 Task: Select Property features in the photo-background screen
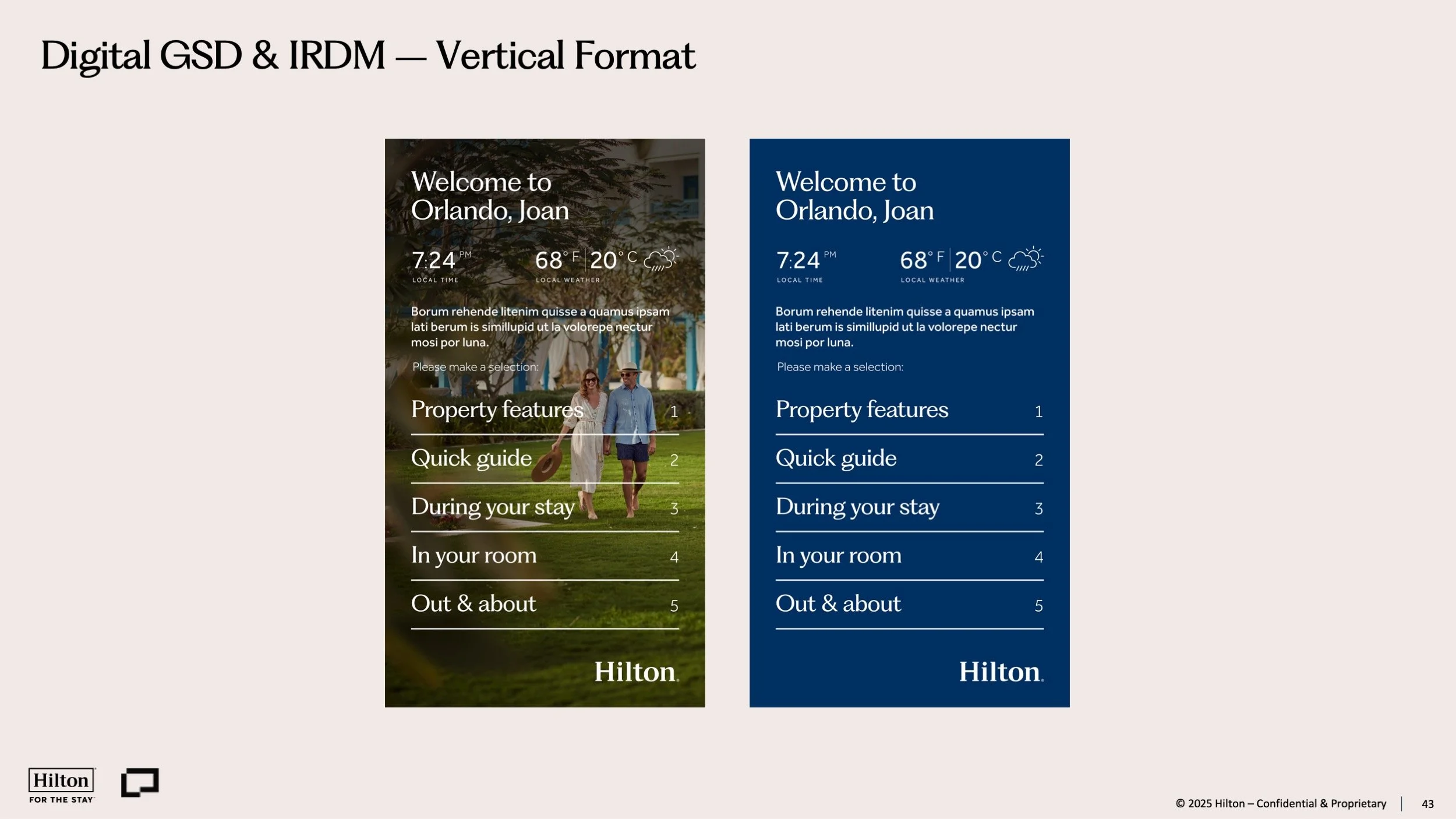[x=545, y=411]
